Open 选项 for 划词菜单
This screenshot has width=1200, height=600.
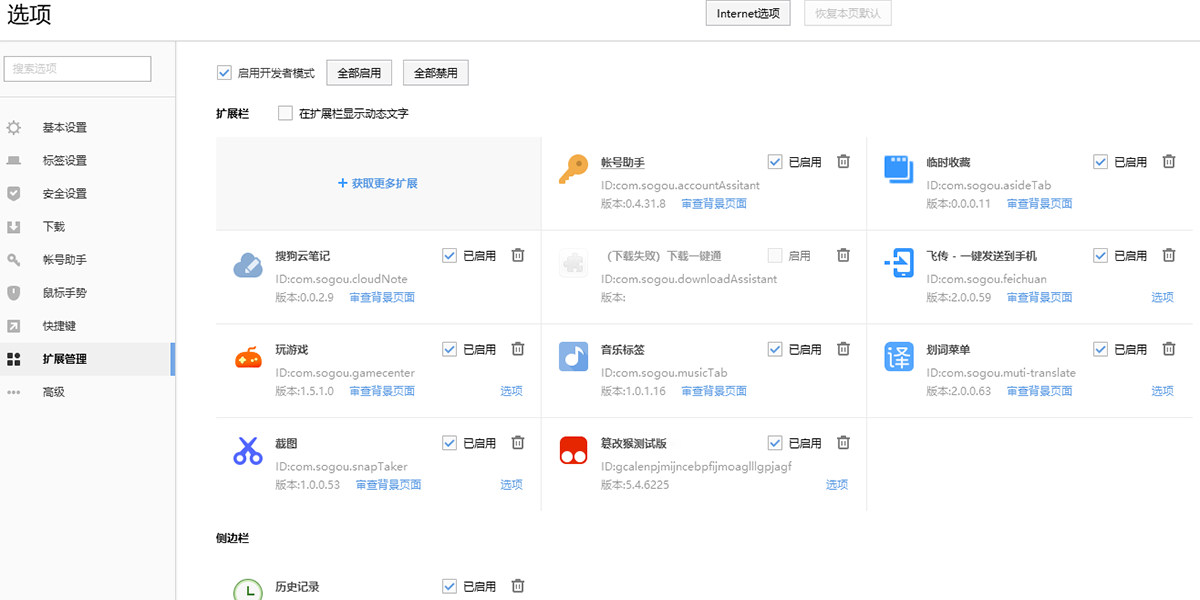(x=1163, y=391)
